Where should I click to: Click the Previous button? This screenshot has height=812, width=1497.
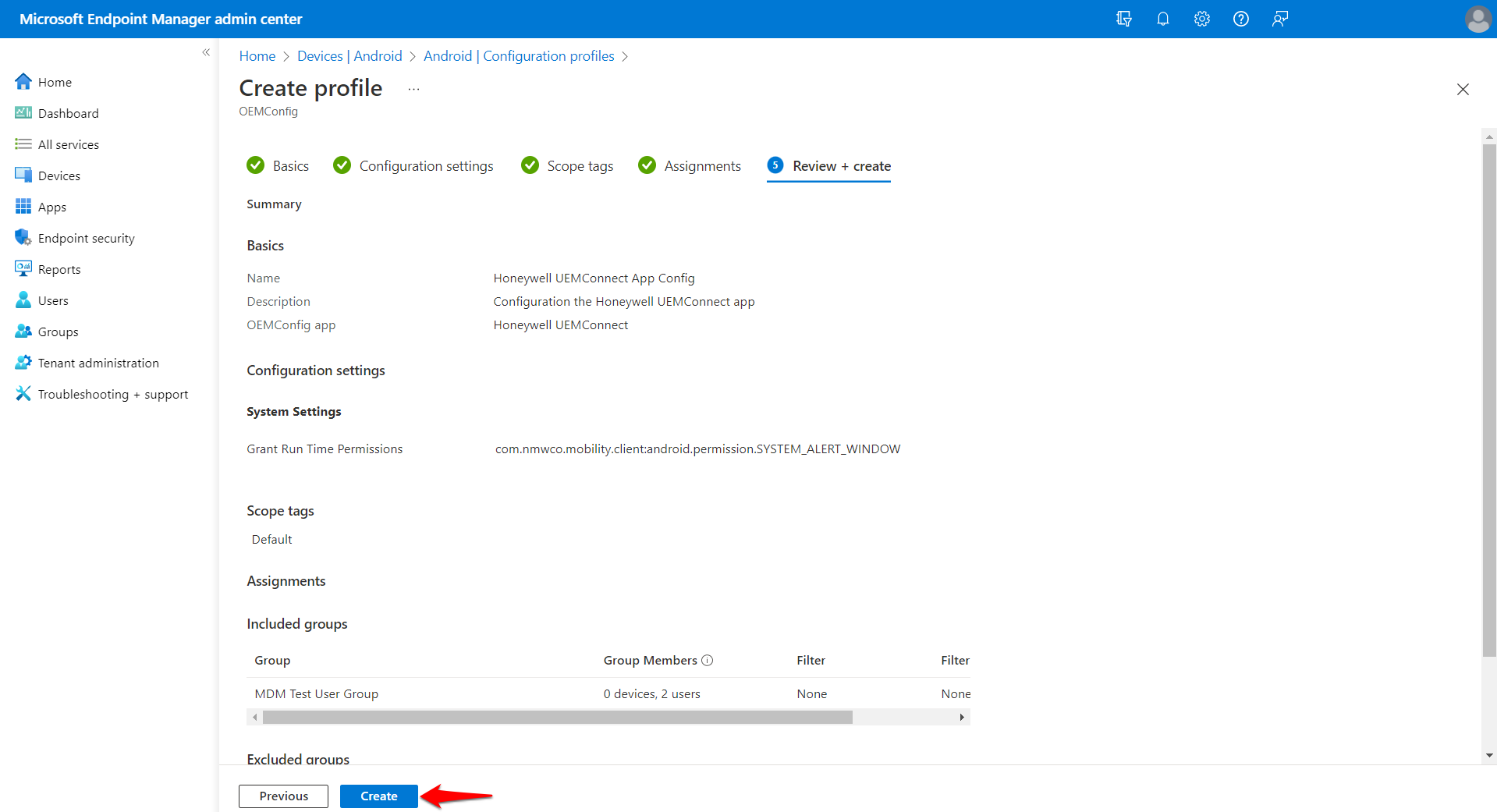click(x=283, y=796)
